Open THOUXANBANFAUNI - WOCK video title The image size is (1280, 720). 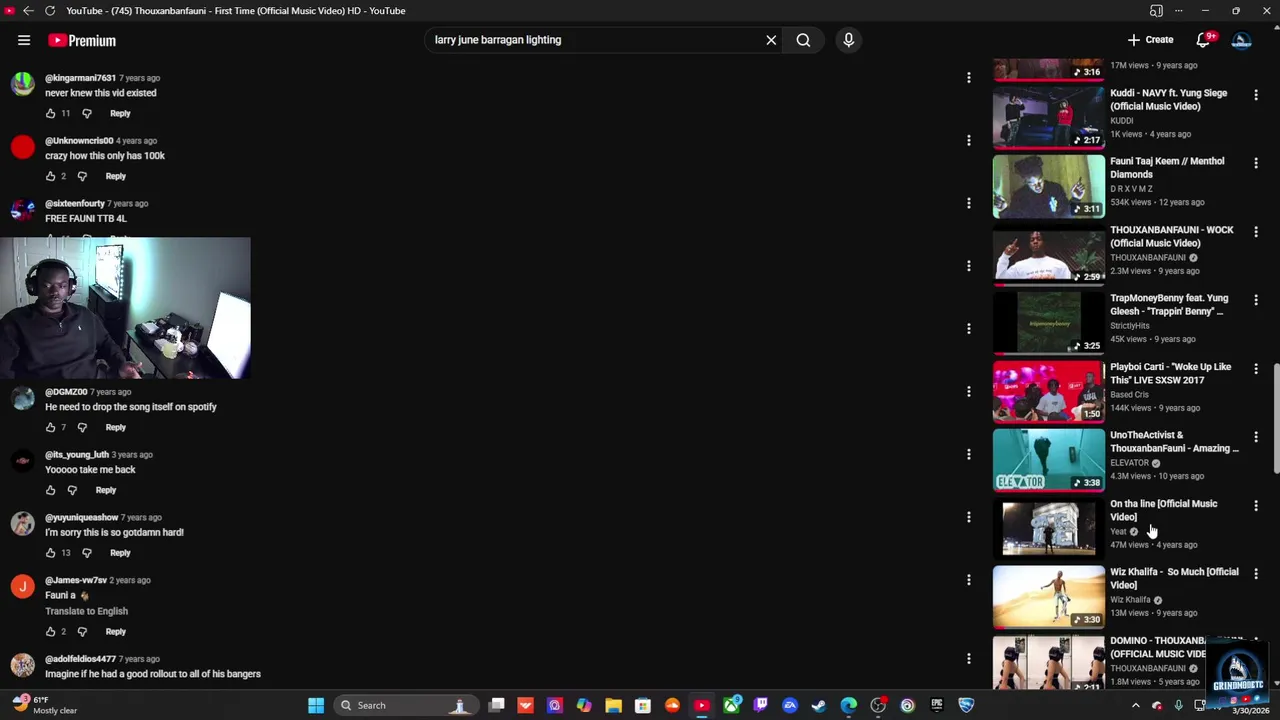1171,236
